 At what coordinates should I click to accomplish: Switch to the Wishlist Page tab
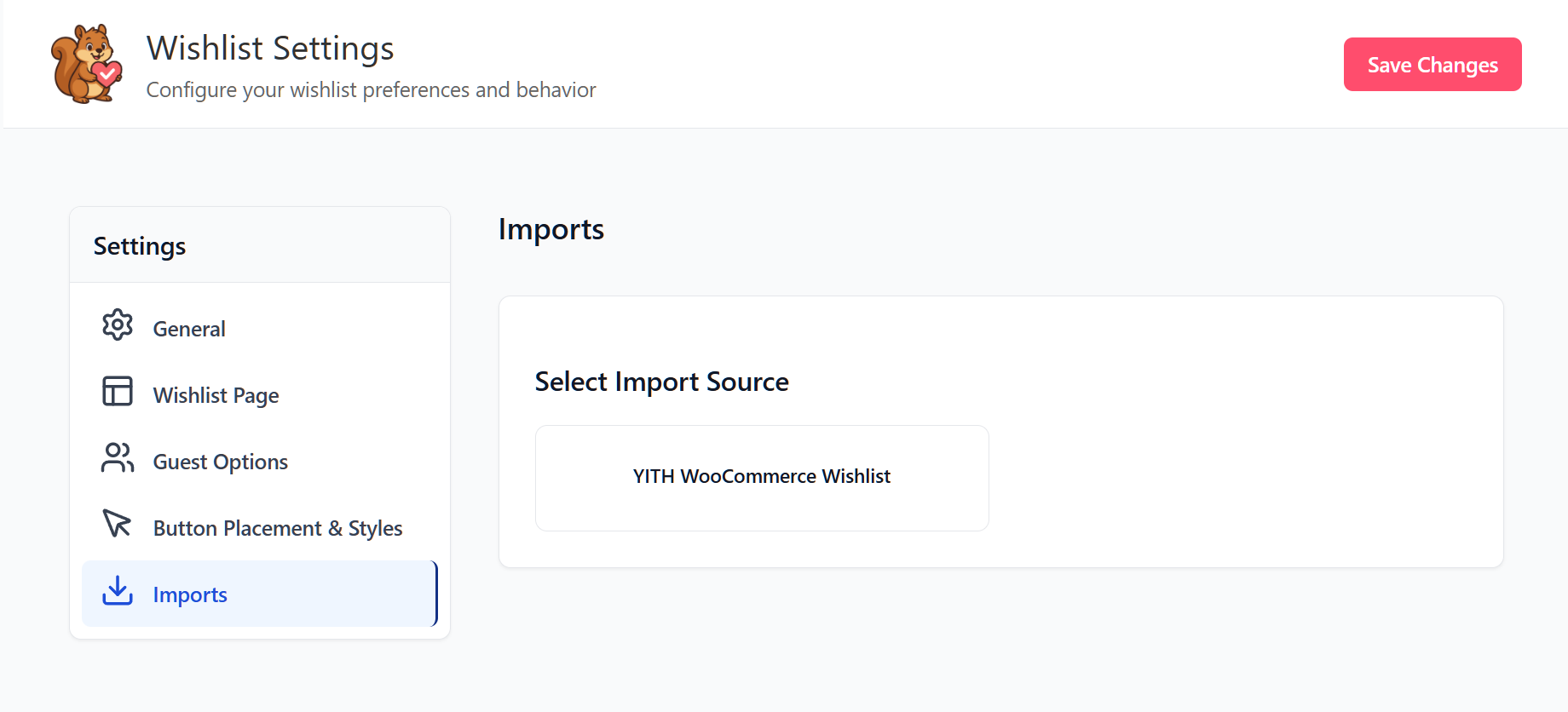pos(216,395)
